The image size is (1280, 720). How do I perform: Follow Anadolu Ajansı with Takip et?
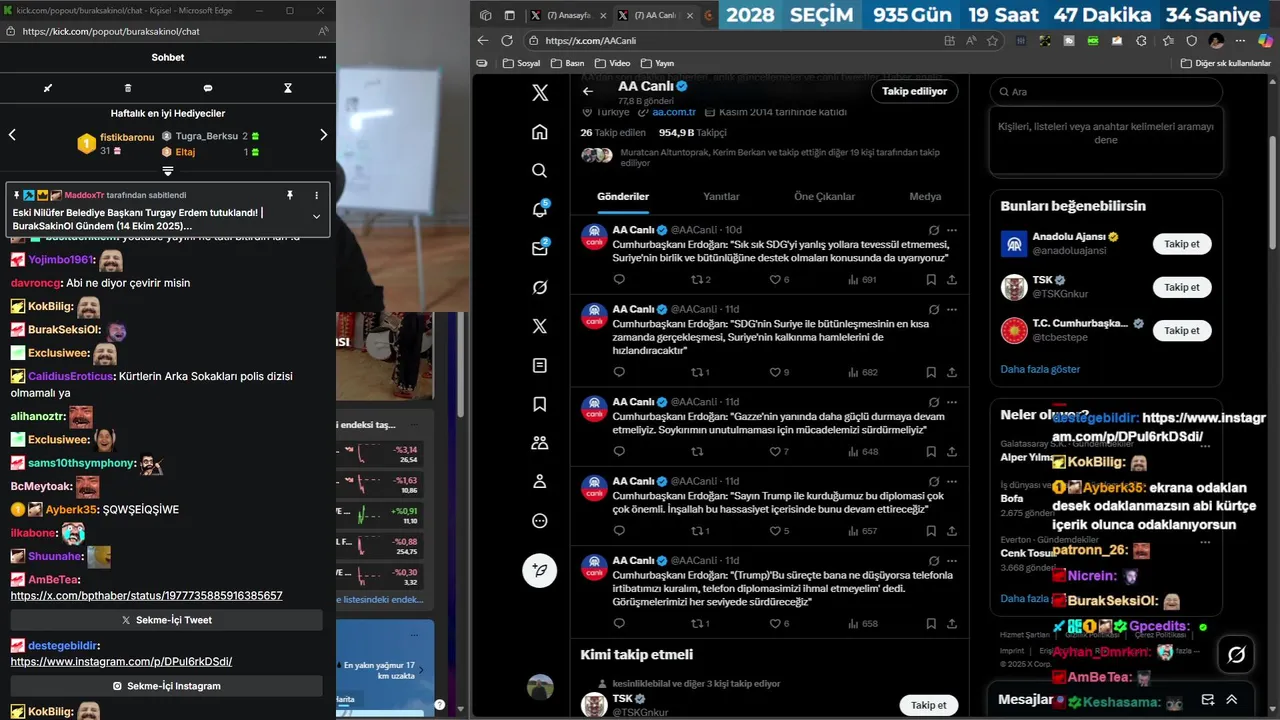click(1181, 244)
